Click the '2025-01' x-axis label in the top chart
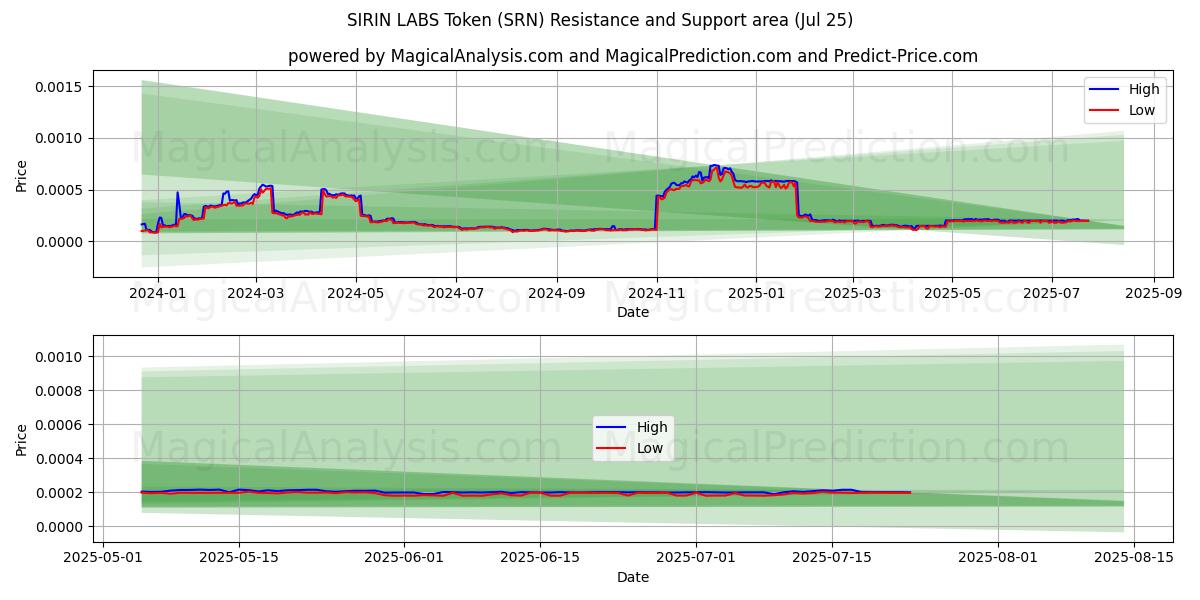The height and width of the screenshot is (600, 1200). 757,293
